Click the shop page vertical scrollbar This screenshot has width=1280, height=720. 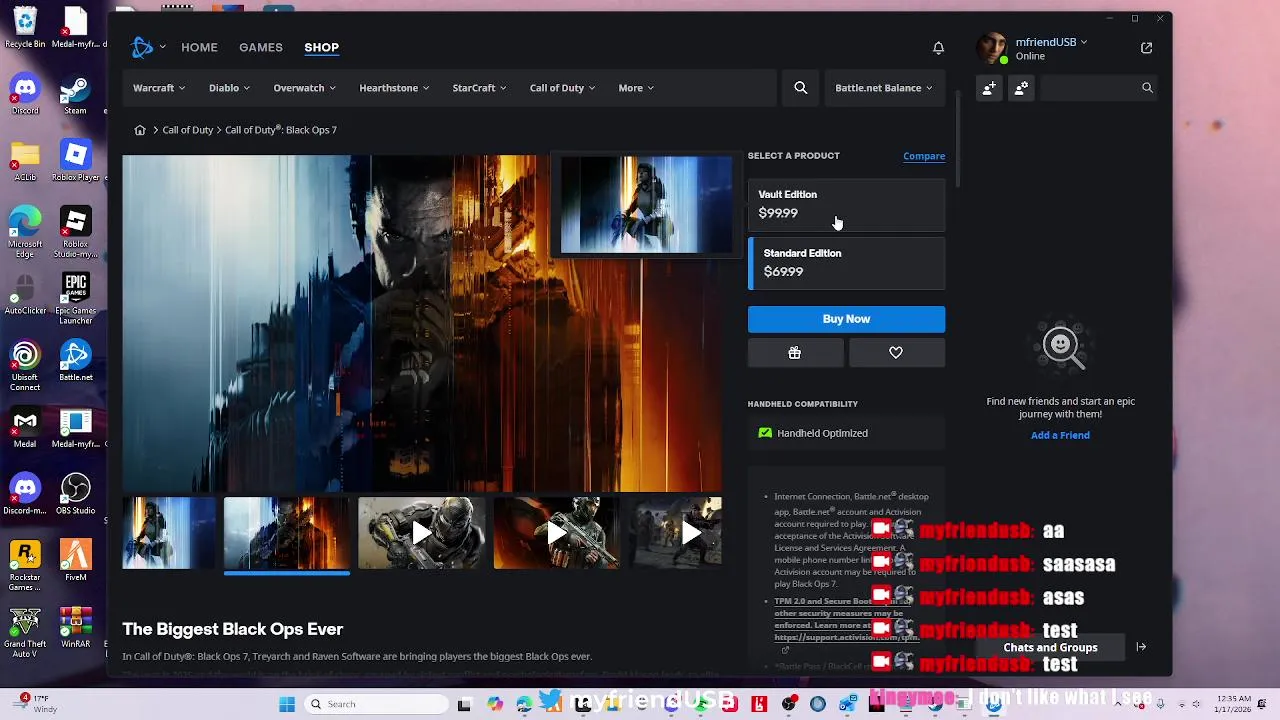point(958,138)
